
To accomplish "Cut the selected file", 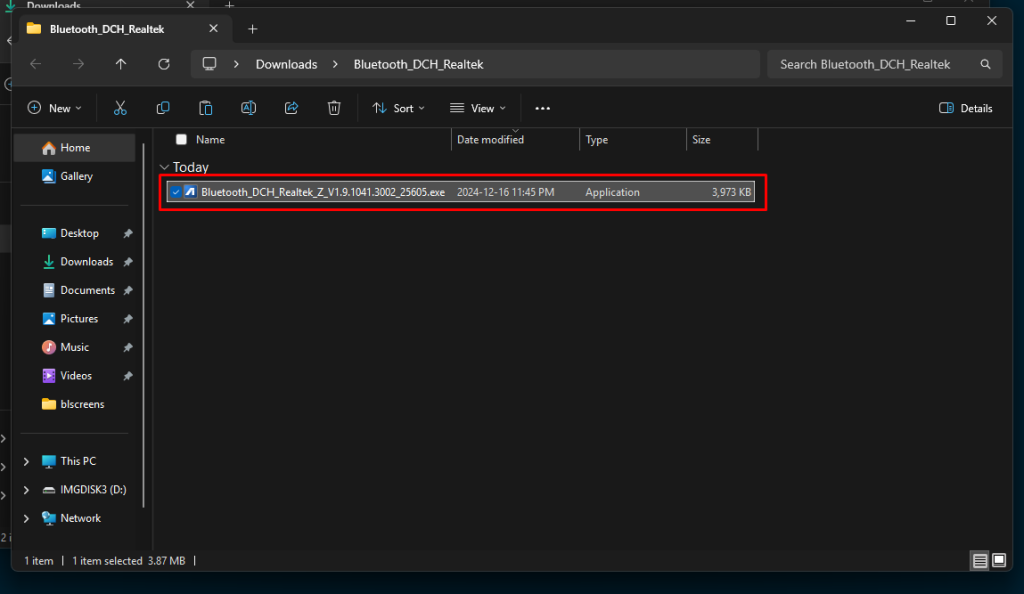I will (x=120, y=107).
